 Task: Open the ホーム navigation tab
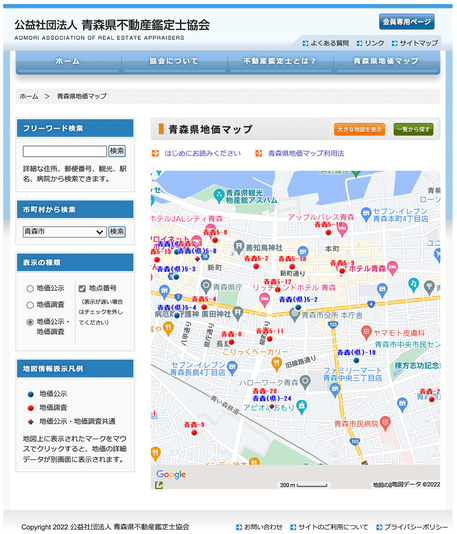coord(68,61)
